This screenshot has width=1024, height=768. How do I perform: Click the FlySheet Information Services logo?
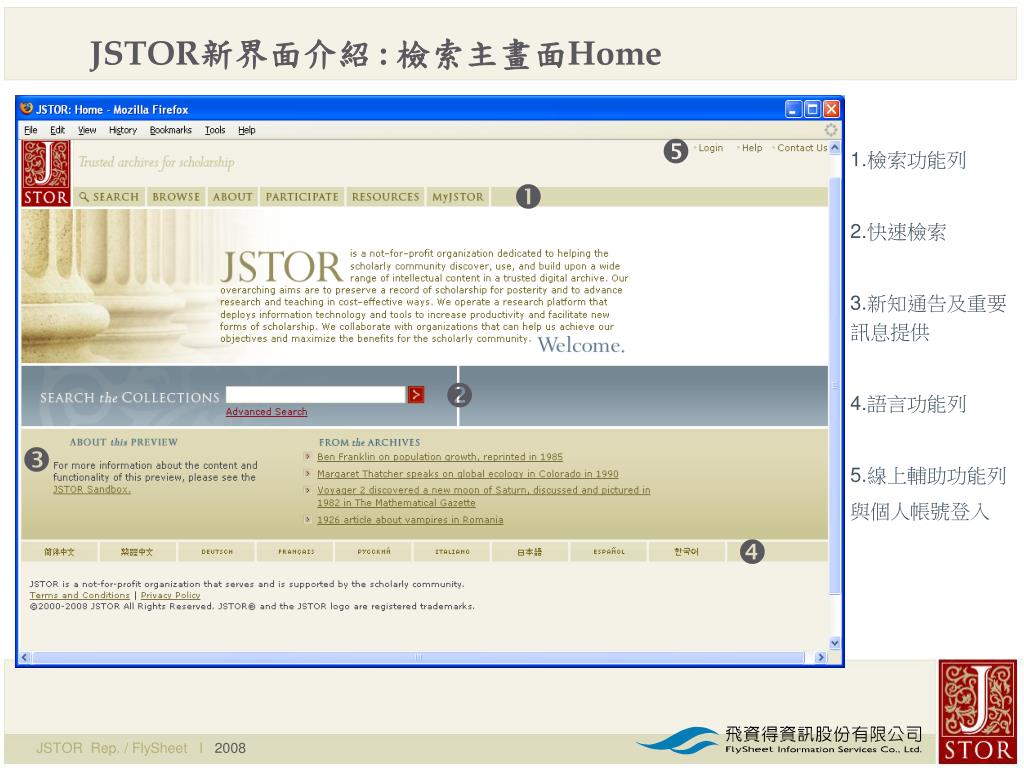tap(779, 741)
